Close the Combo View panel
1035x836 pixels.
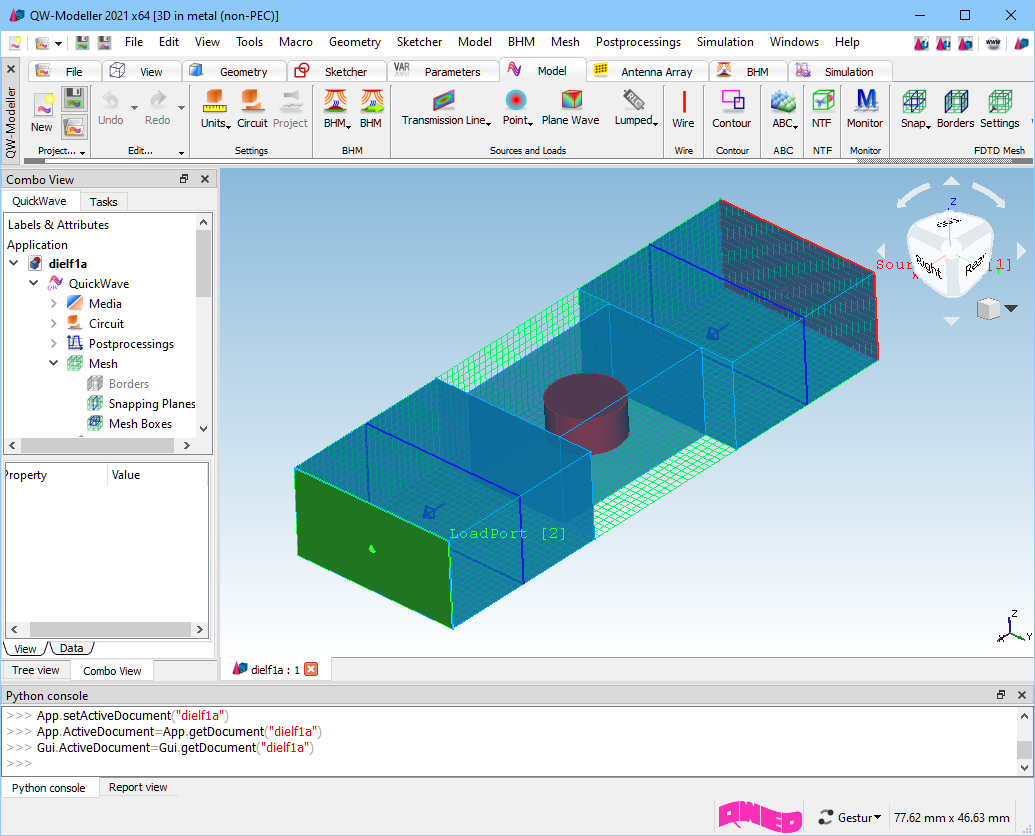(x=205, y=179)
